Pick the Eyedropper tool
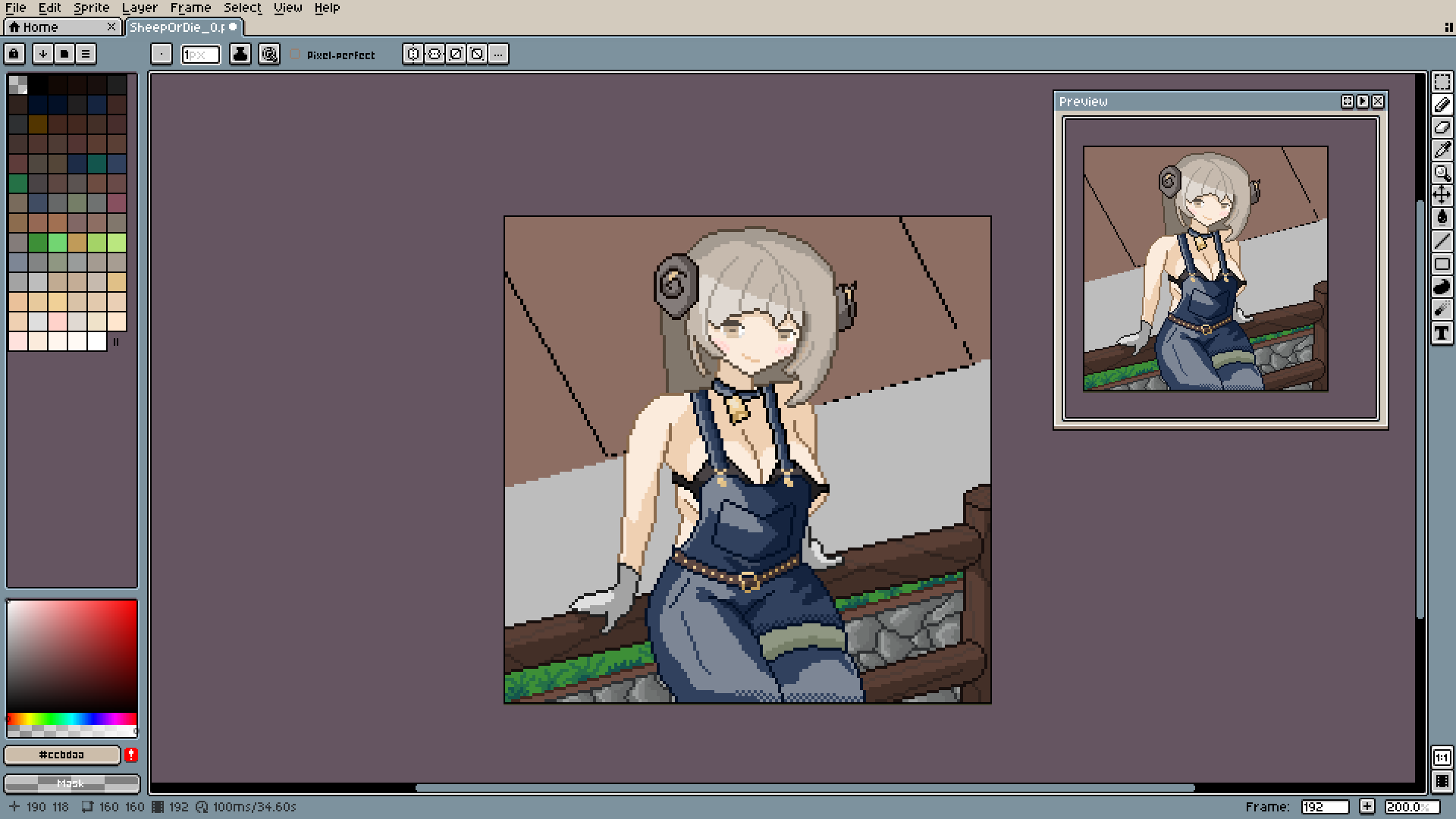This screenshot has width=1456, height=819. [1442, 150]
